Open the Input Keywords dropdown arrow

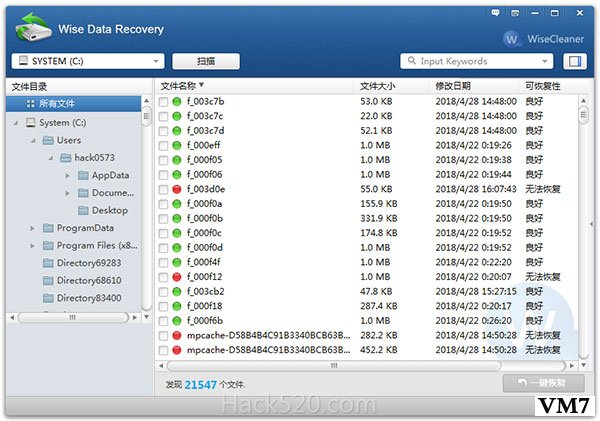(545, 61)
